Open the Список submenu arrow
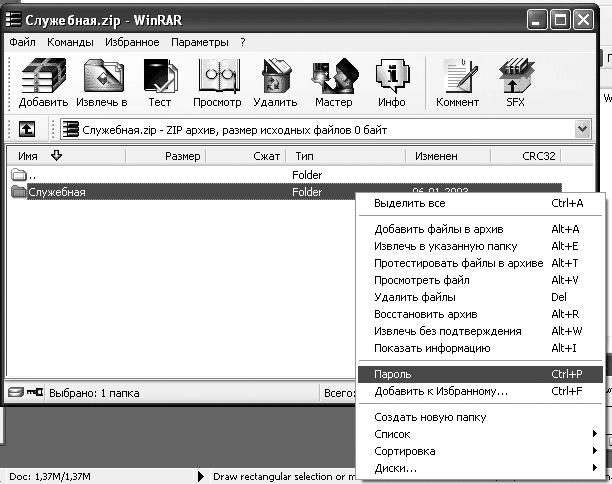 (x=594, y=434)
